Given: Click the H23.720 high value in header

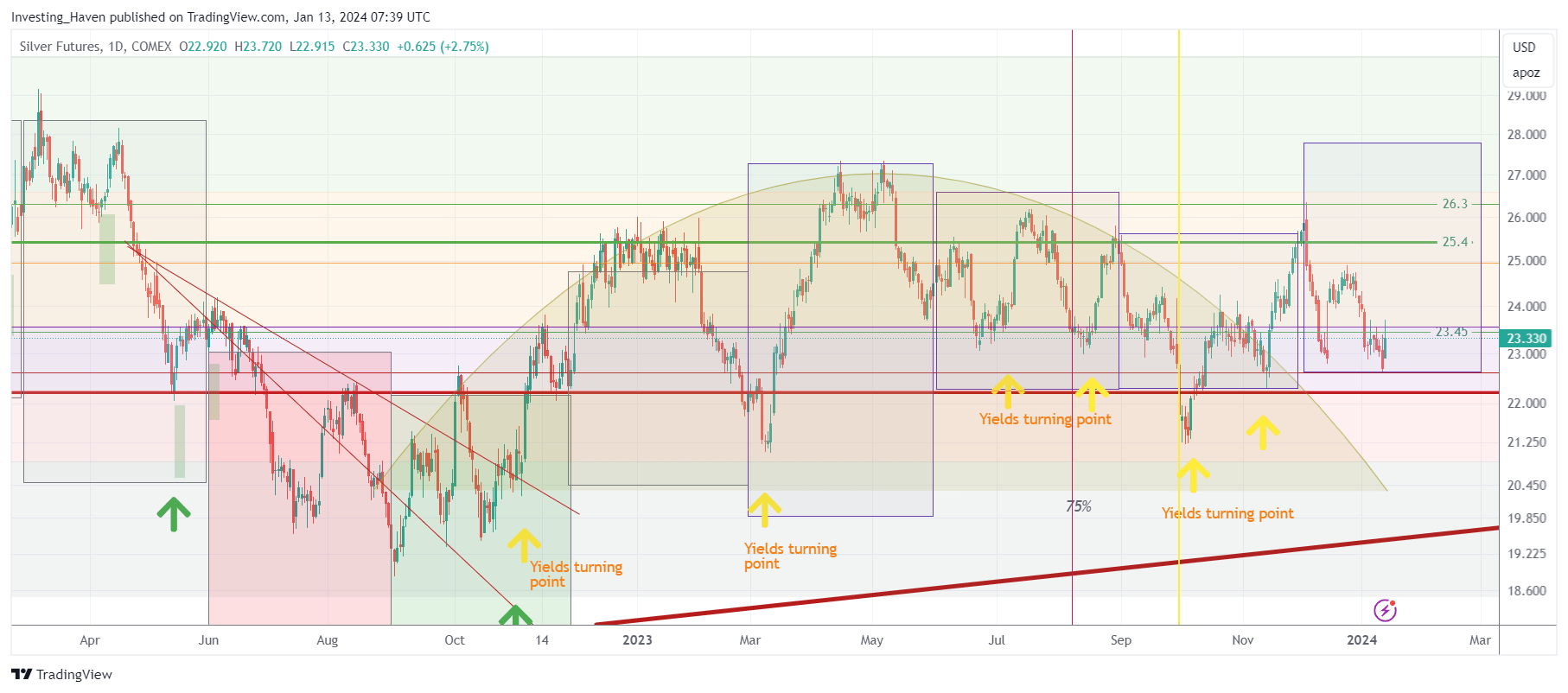Looking at the screenshot, I should click(258, 47).
